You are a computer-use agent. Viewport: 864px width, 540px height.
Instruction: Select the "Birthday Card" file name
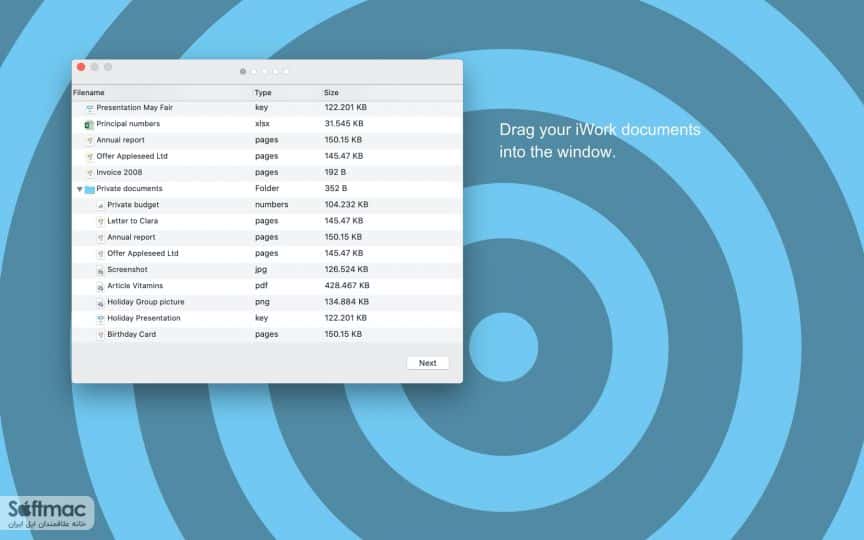coord(132,334)
